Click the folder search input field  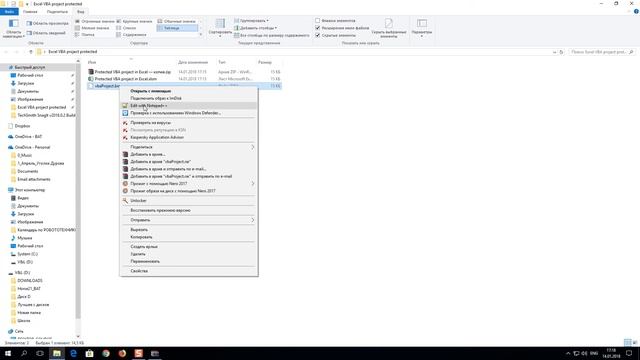602,52
